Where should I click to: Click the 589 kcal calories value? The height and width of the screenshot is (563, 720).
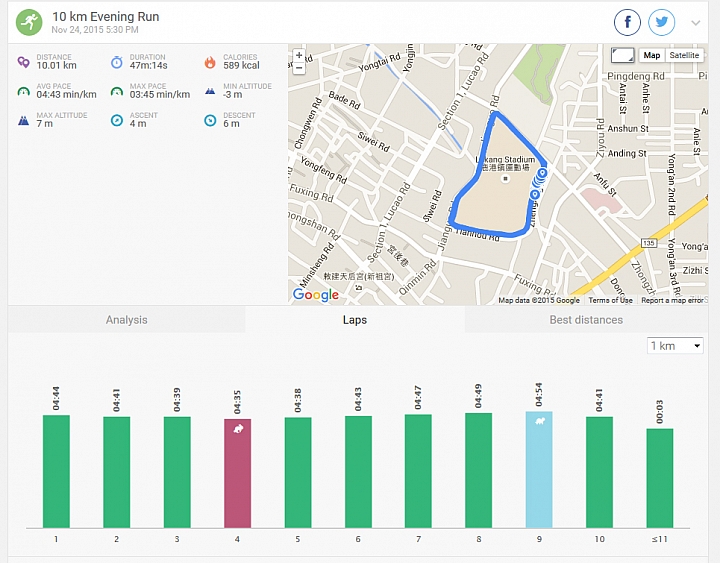point(241,66)
